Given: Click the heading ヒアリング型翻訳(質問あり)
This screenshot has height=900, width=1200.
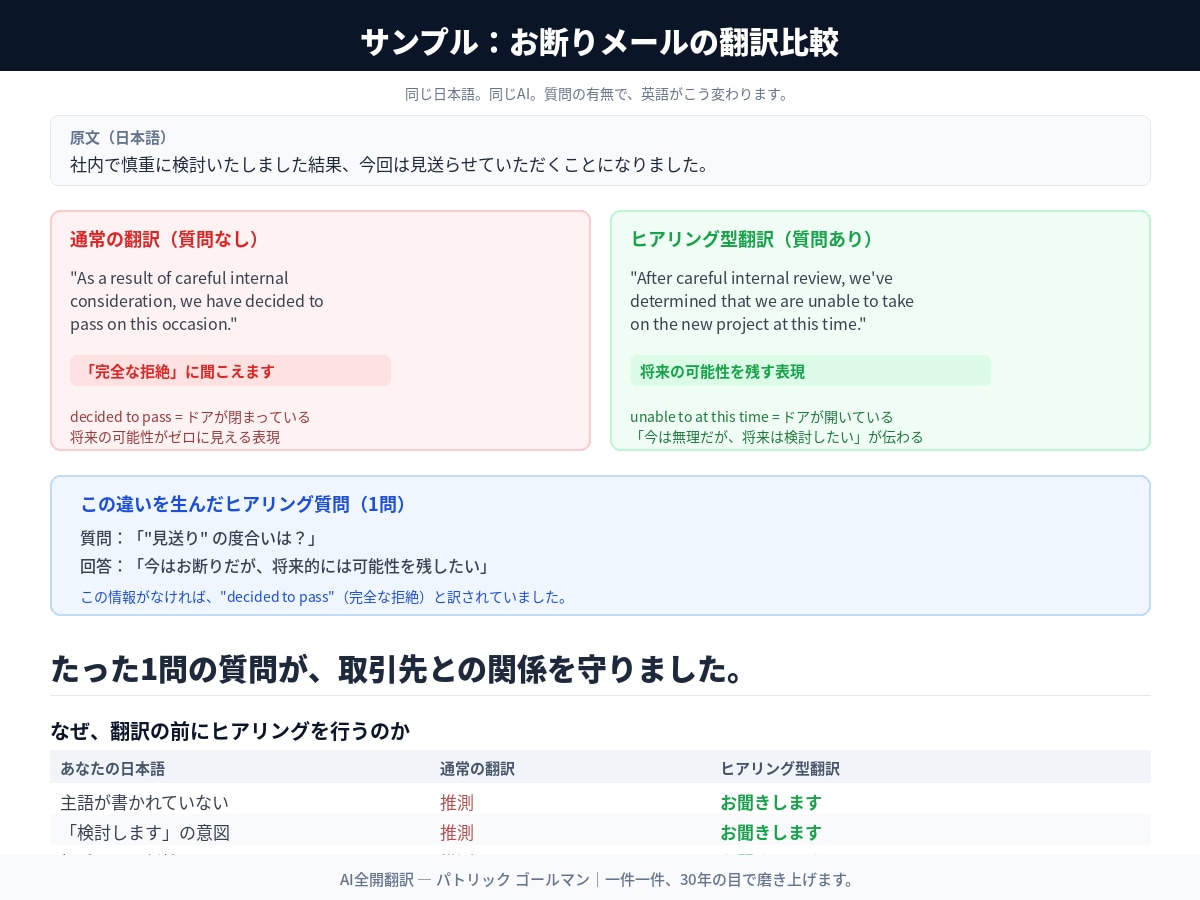Looking at the screenshot, I should tap(752, 239).
